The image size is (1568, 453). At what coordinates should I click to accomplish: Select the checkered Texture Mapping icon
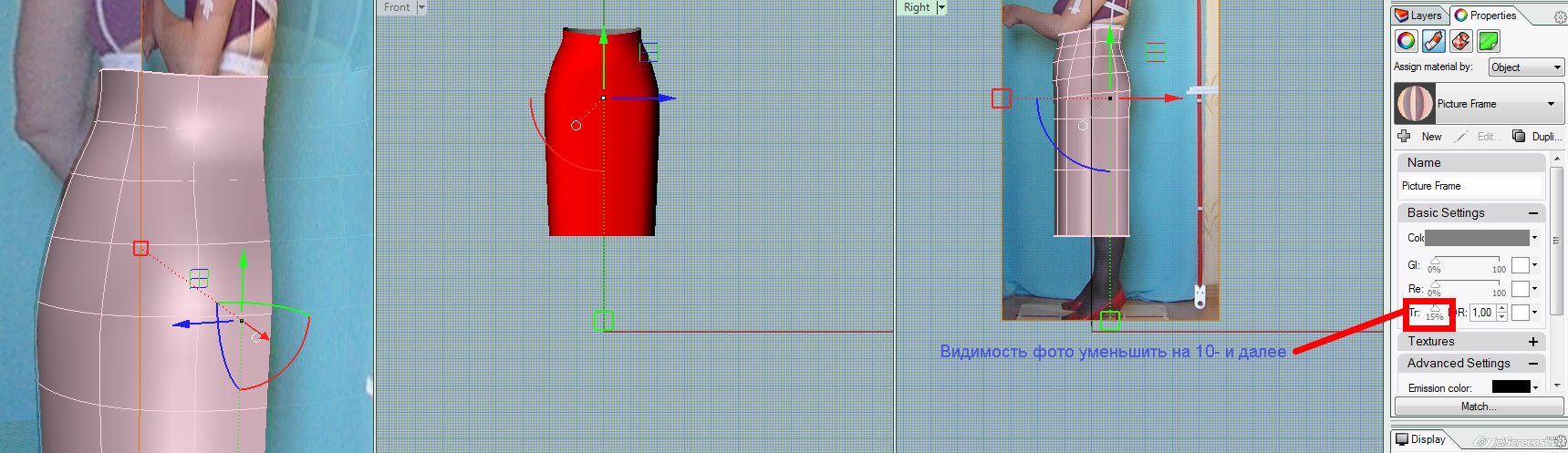coord(1460,41)
